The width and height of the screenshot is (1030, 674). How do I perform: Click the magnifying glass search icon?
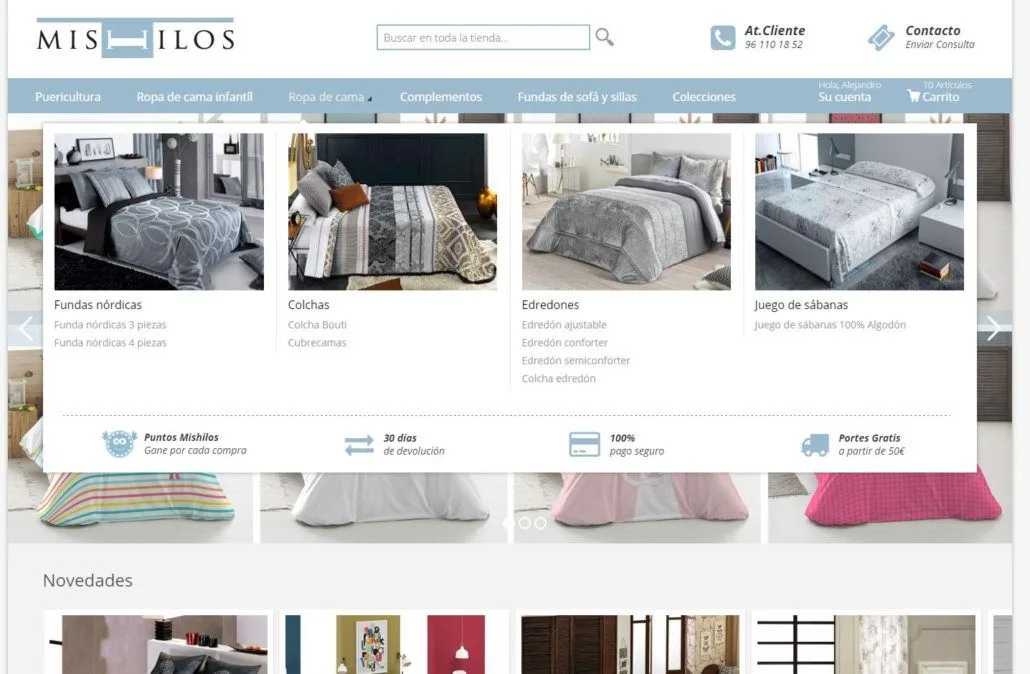tap(604, 37)
